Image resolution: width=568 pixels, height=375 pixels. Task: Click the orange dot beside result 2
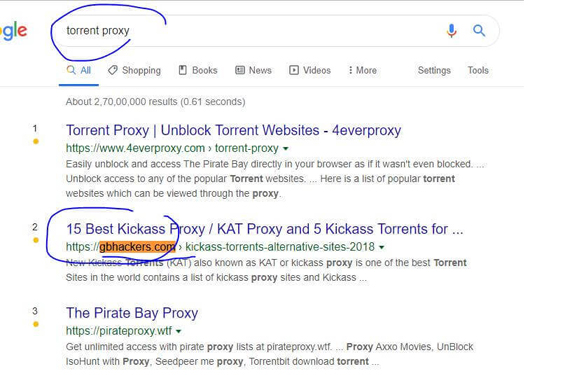(36, 240)
